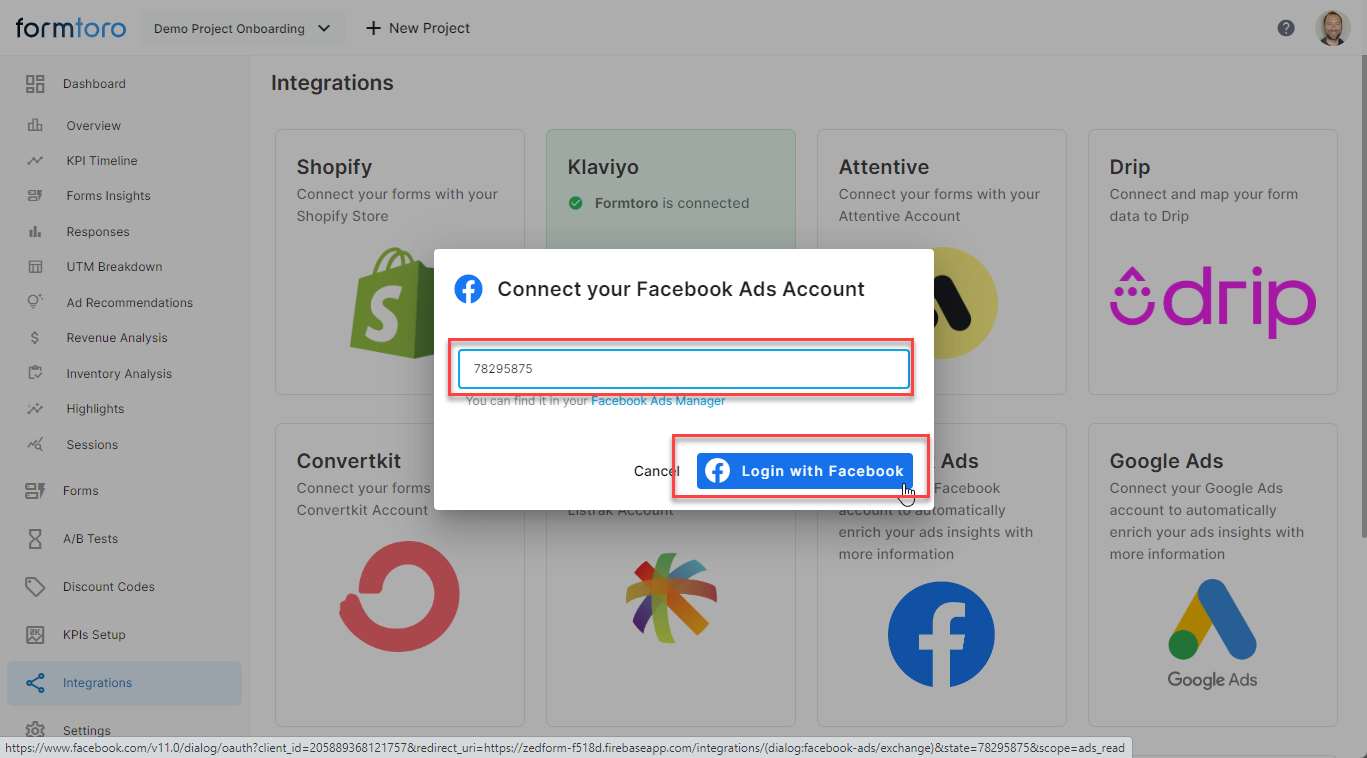Open the help question mark icon
The height and width of the screenshot is (758, 1367).
click(1286, 28)
